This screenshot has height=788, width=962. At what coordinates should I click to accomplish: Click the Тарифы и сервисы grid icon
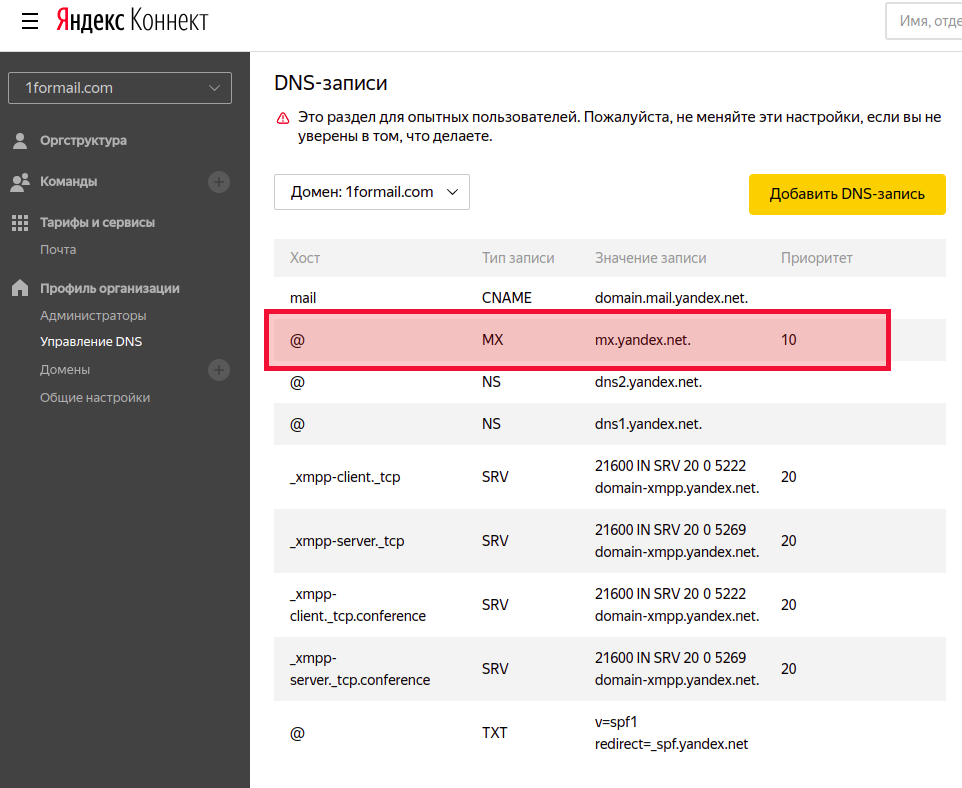(x=19, y=223)
